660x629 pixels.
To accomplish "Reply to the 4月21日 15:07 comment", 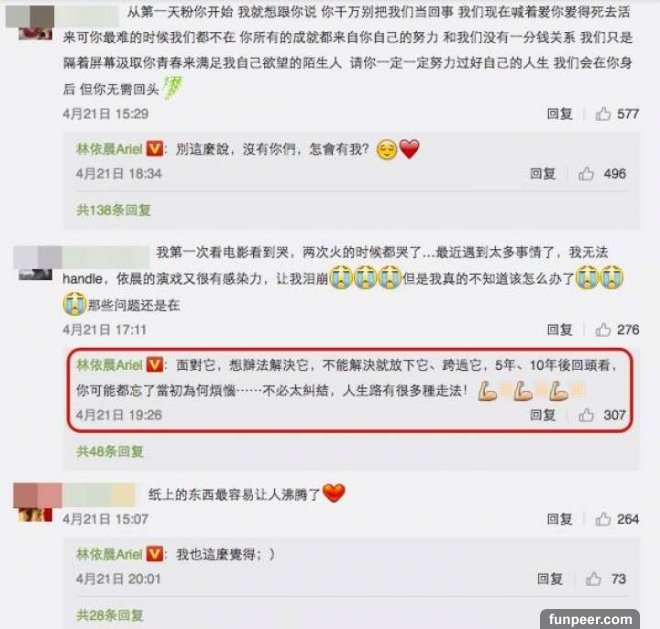I will pos(559,519).
